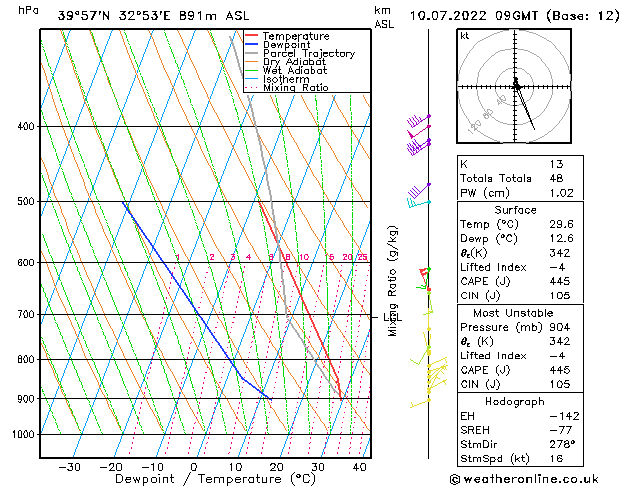This screenshot has height=486, width=629.
Task: Click the SREH value -77
Action: click(560, 430)
